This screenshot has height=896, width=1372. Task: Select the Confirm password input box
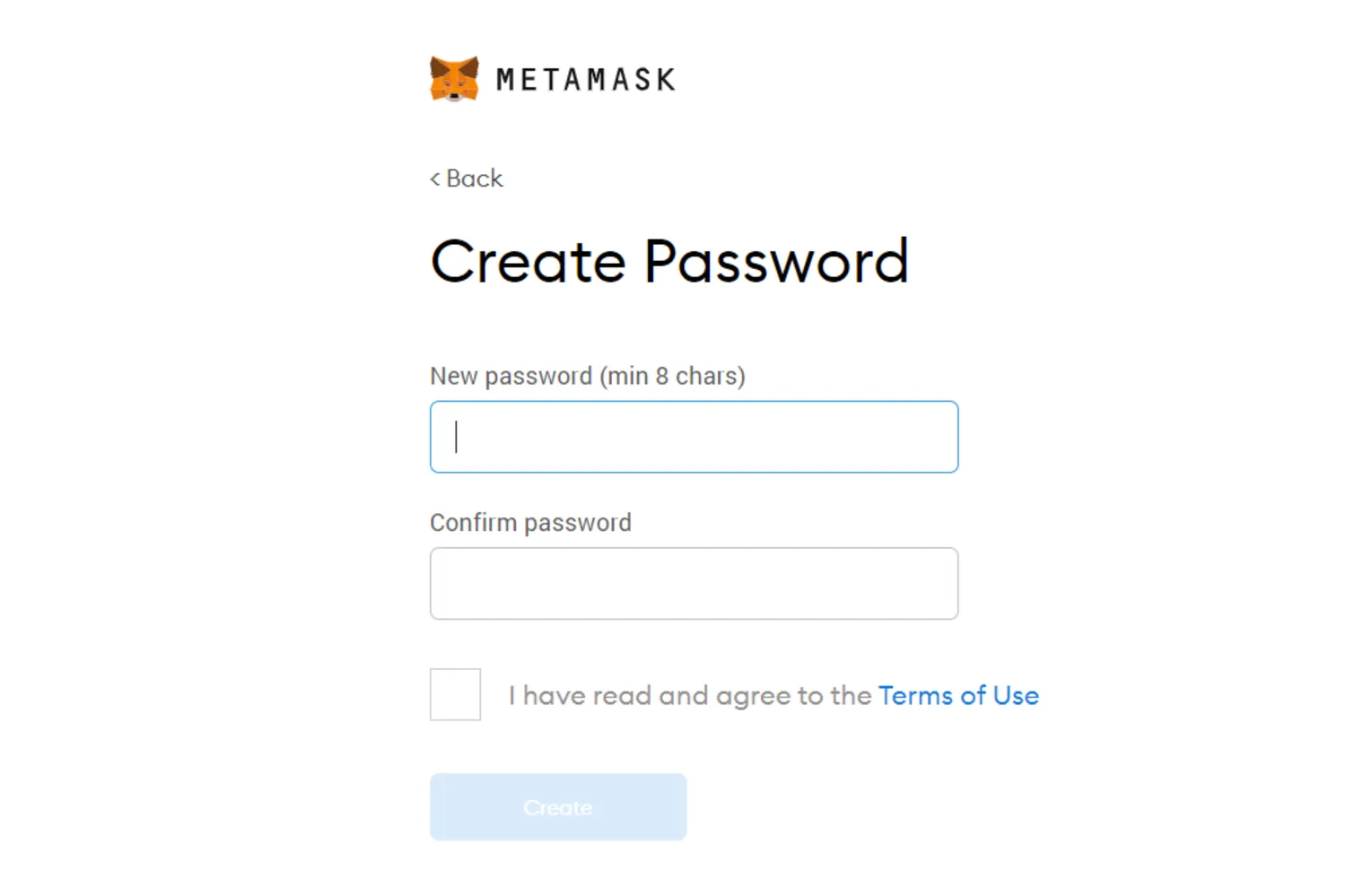pyautogui.click(x=693, y=583)
